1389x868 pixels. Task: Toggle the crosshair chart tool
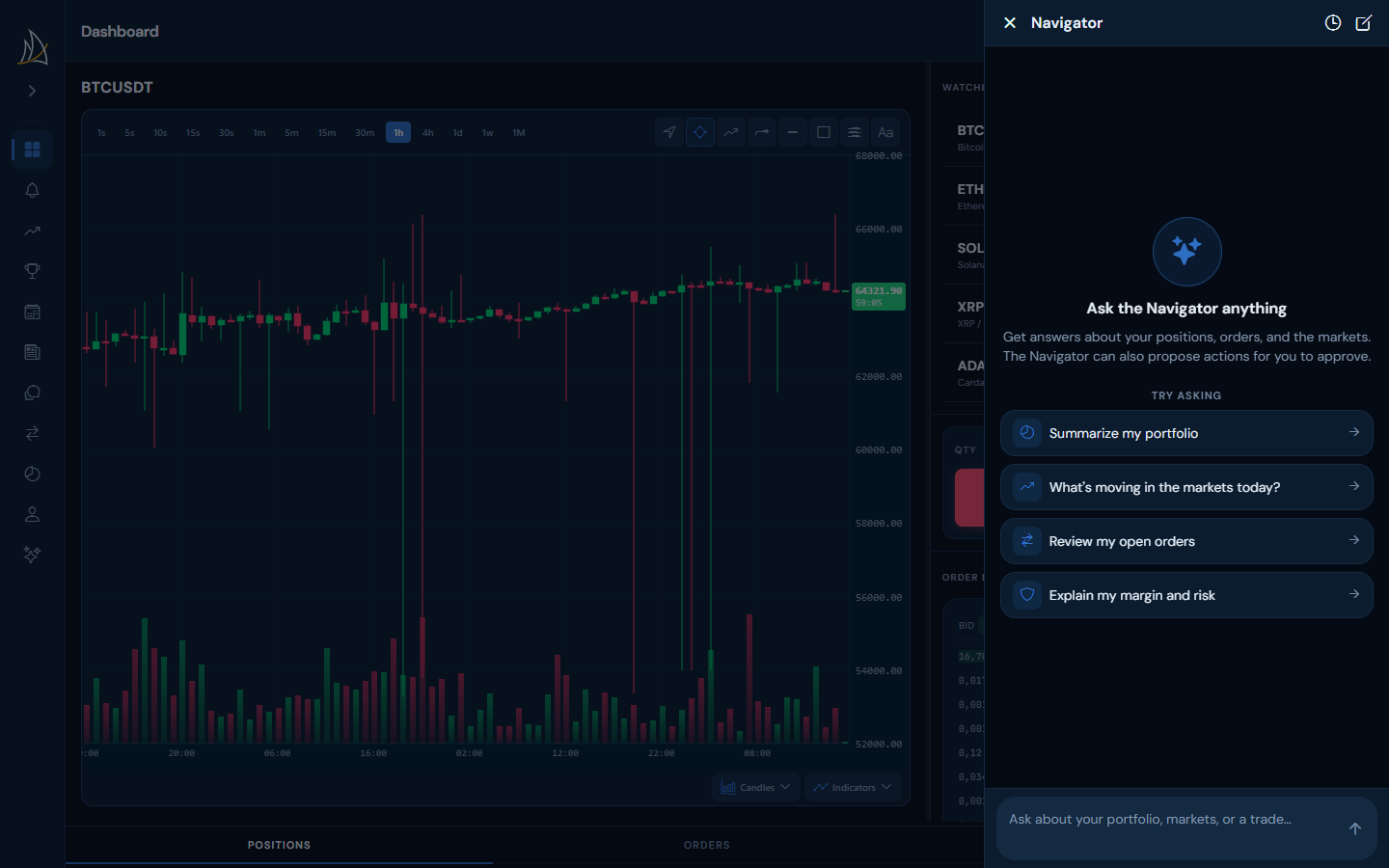tap(700, 132)
